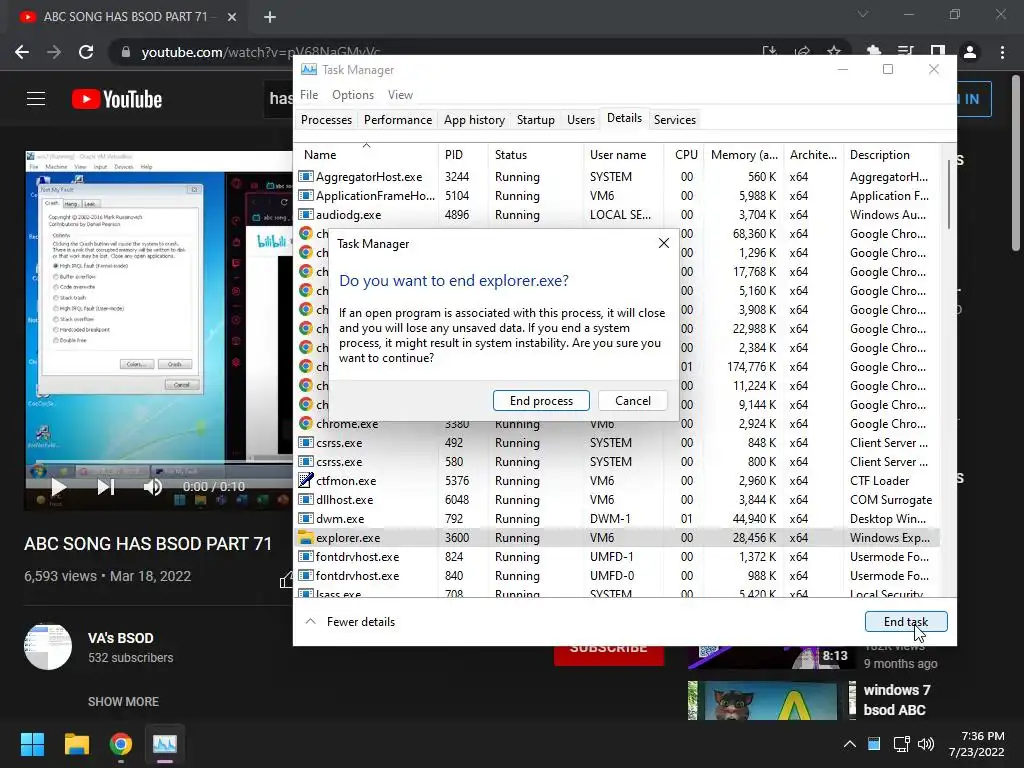Select the explorer.exe folder icon
1024x768 pixels.
tap(306, 537)
